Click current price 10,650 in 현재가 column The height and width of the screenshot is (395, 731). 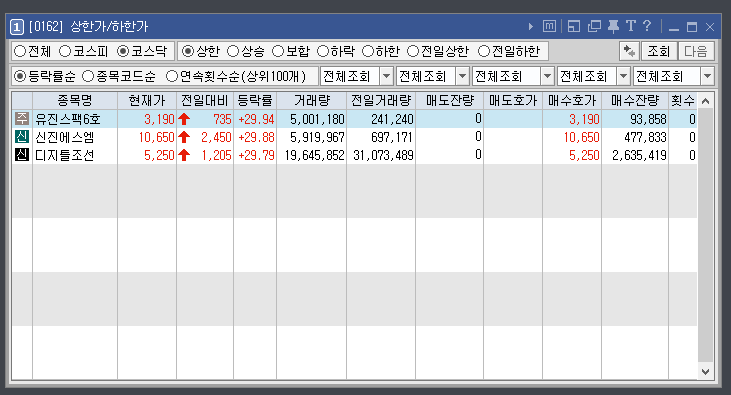click(x=156, y=138)
